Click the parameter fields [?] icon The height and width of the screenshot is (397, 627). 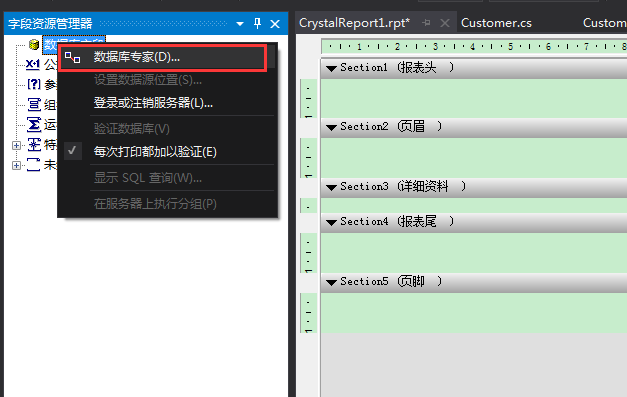[x=34, y=84]
